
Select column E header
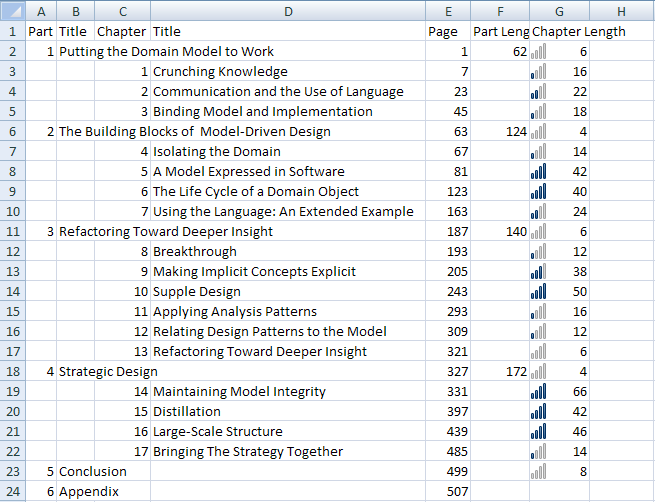448,11
